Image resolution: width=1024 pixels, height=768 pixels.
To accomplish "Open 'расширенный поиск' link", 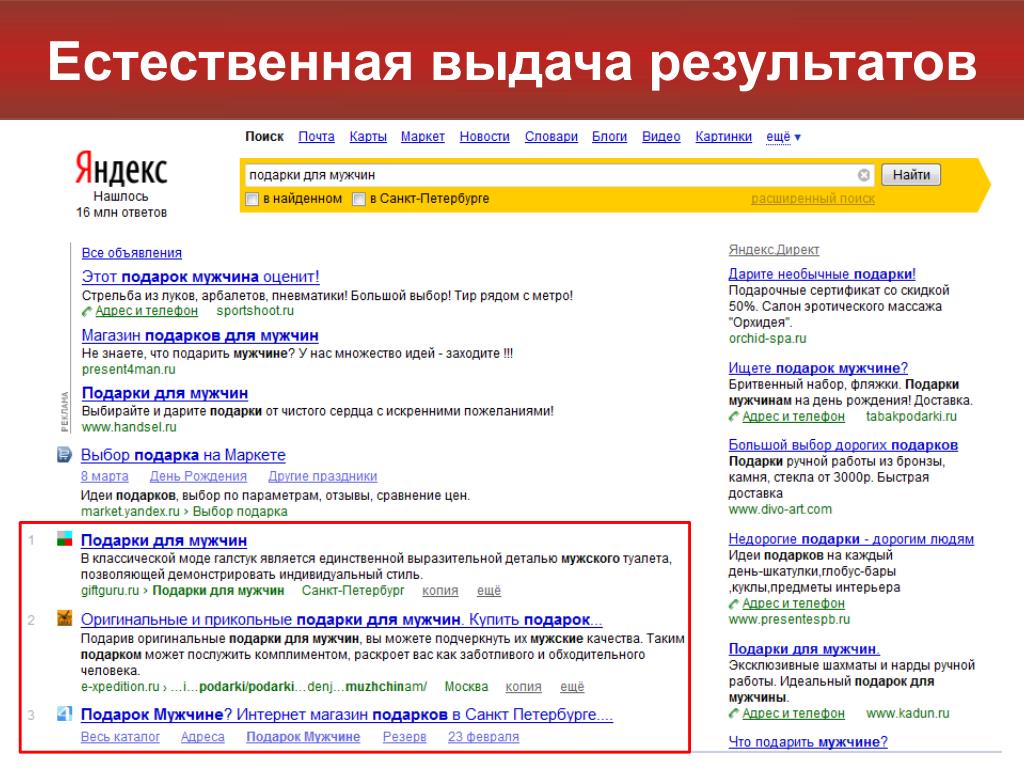I will 813,199.
